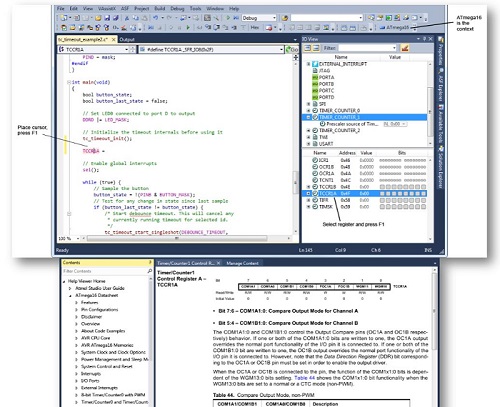Toggle bit 0 checkbox in TIMSK row
The width and height of the screenshot is (500, 407).
coord(424,207)
